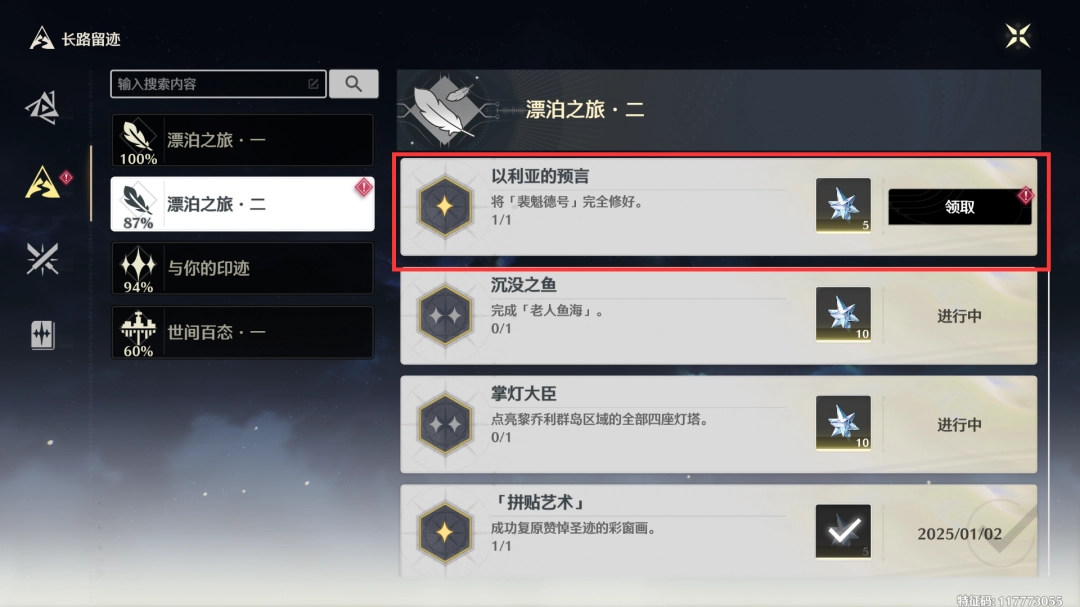Click the hexagon badge of 沉没之鱼
This screenshot has height=607, width=1080.
click(446, 315)
